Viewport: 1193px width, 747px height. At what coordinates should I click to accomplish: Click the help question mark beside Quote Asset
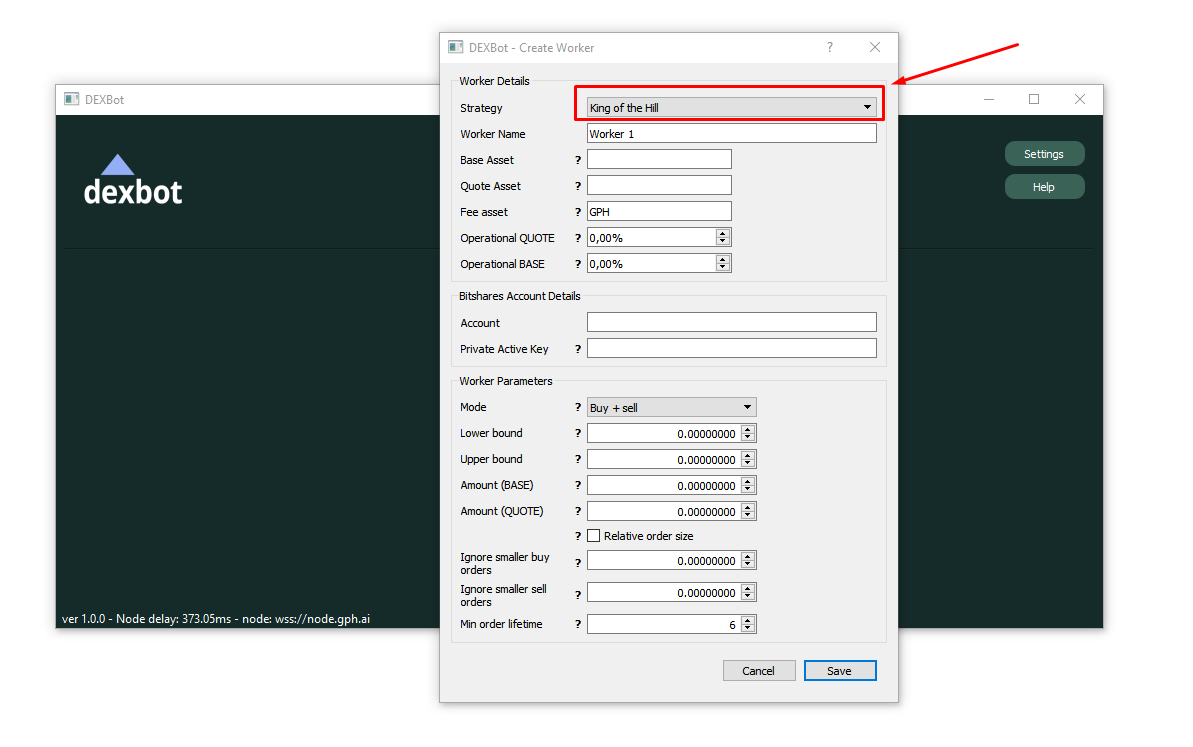pyautogui.click(x=577, y=186)
